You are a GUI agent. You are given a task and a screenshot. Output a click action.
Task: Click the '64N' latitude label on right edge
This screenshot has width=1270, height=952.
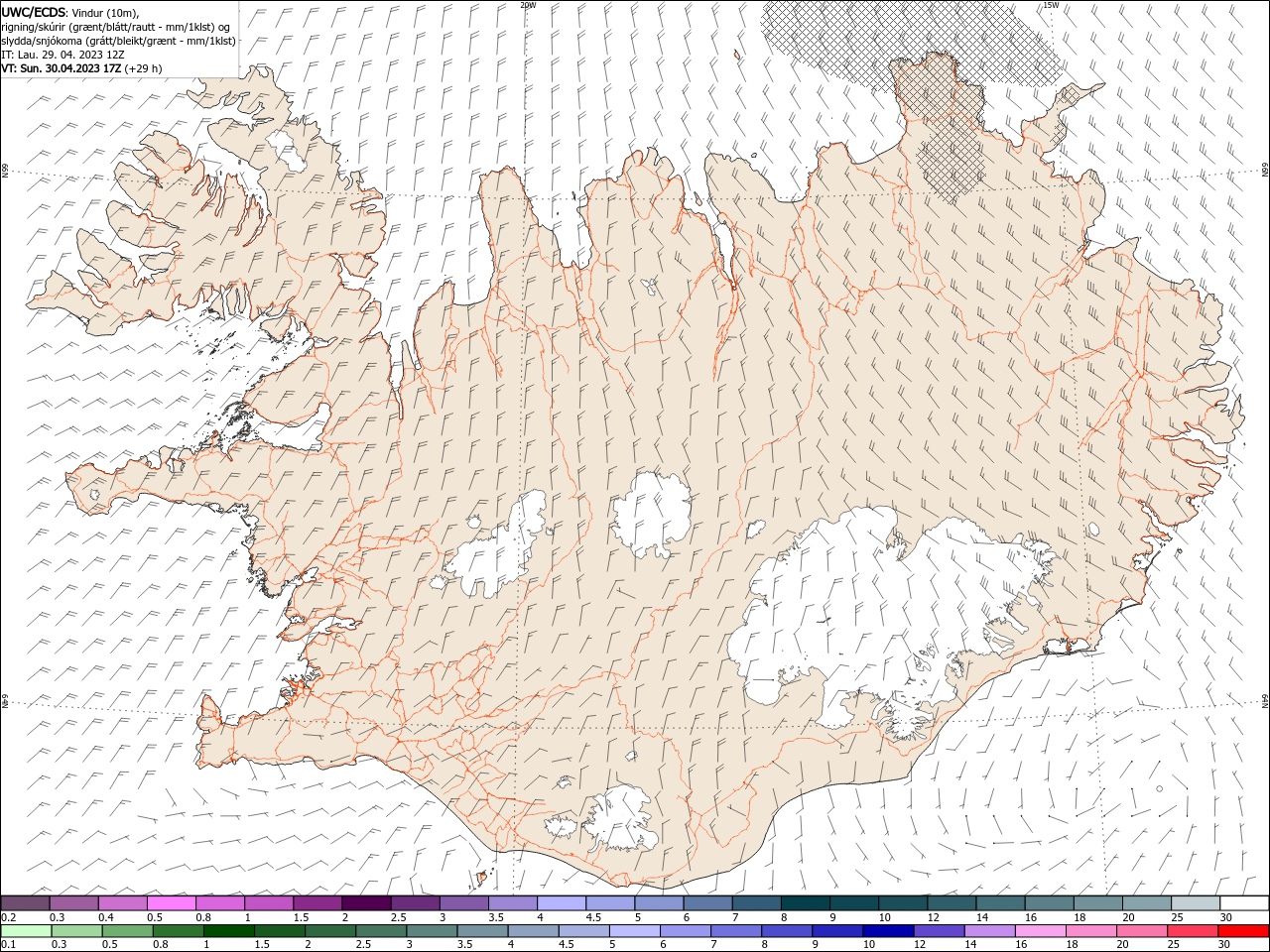pyautogui.click(x=1265, y=700)
